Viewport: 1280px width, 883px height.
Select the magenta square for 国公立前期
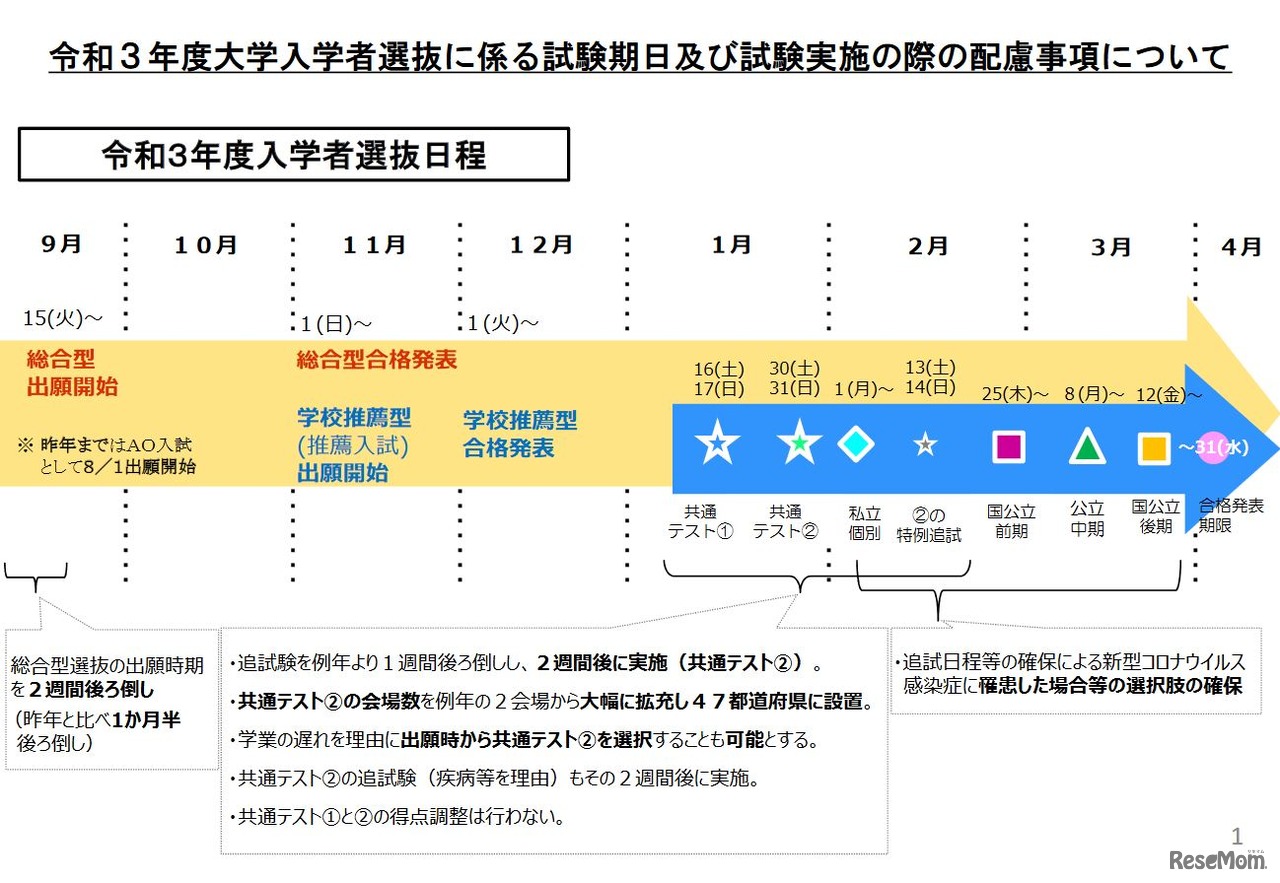coord(1009,447)
